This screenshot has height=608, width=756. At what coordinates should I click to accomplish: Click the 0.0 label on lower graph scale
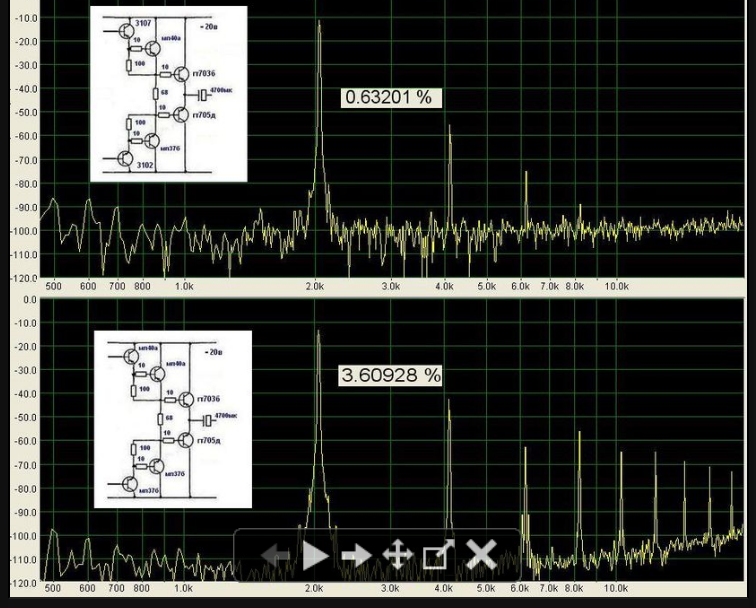(x=30, y=299)
